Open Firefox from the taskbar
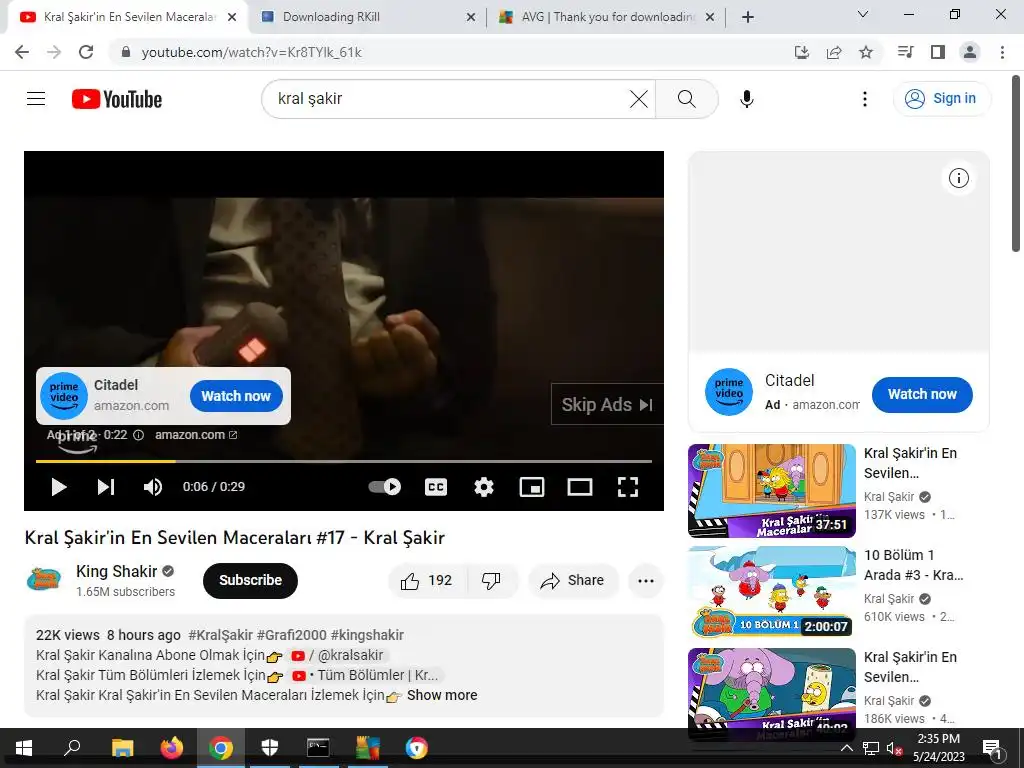 pyautogui.click(x=172, y=748)
